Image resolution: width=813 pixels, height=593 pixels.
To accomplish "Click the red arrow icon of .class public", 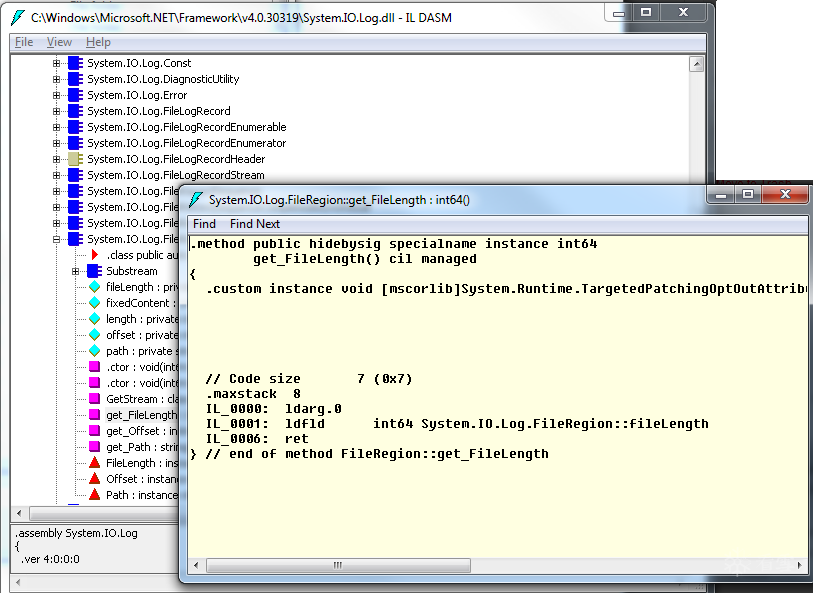I will (x=94, y=255).
